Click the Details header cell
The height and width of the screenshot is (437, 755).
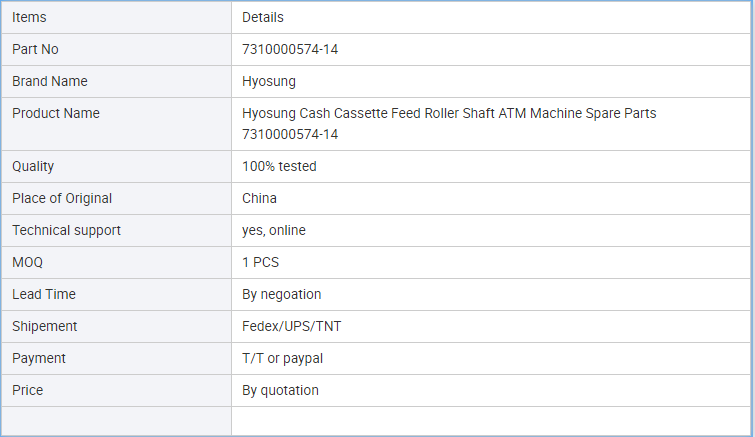(491, 17)
